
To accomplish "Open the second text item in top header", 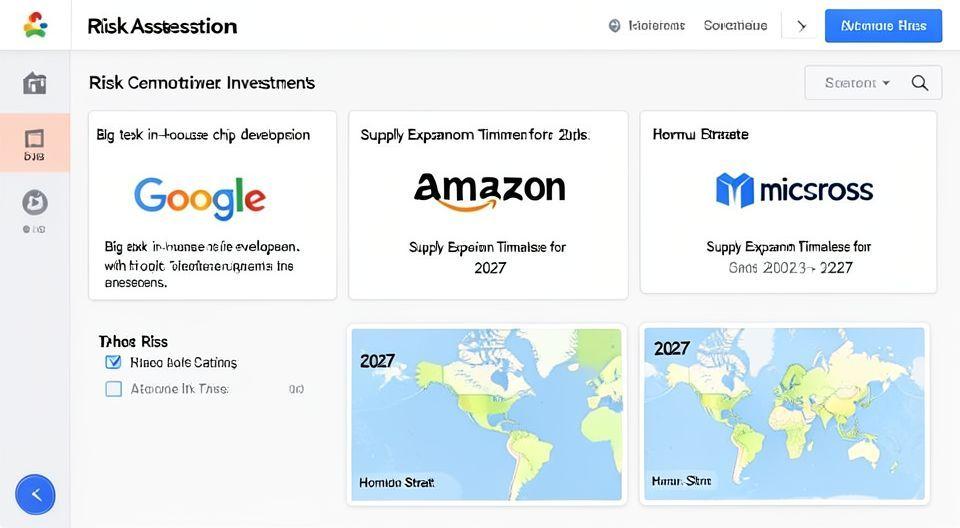I will pyautogui.click(x=735, y=26).
